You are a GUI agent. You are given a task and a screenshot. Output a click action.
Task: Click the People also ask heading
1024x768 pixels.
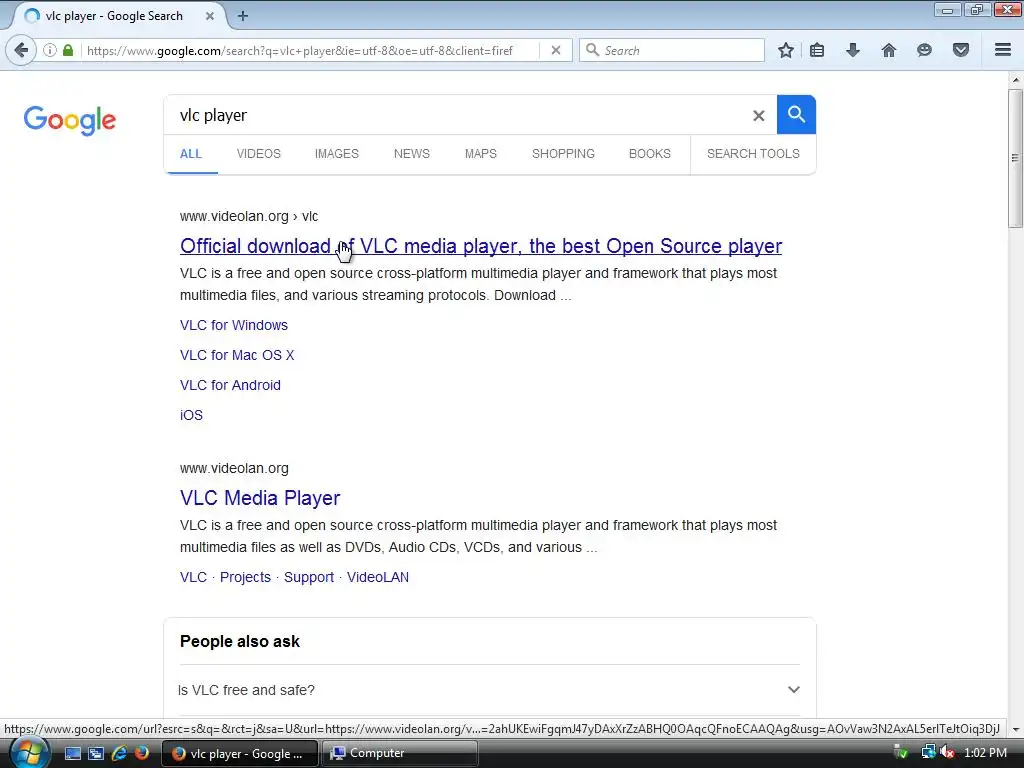240,641
